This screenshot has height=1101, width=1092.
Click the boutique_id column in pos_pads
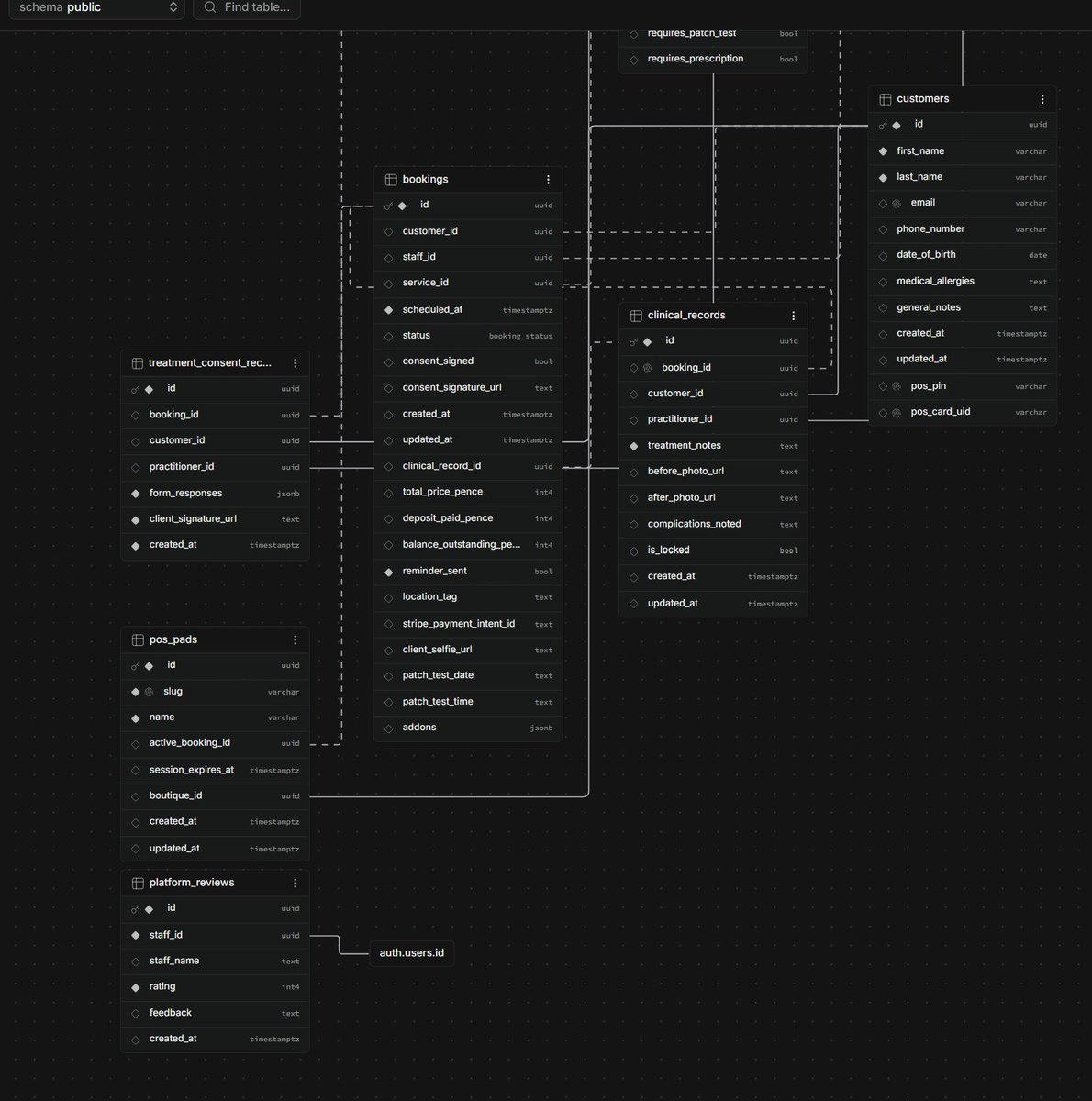click(x=215, y=796)
